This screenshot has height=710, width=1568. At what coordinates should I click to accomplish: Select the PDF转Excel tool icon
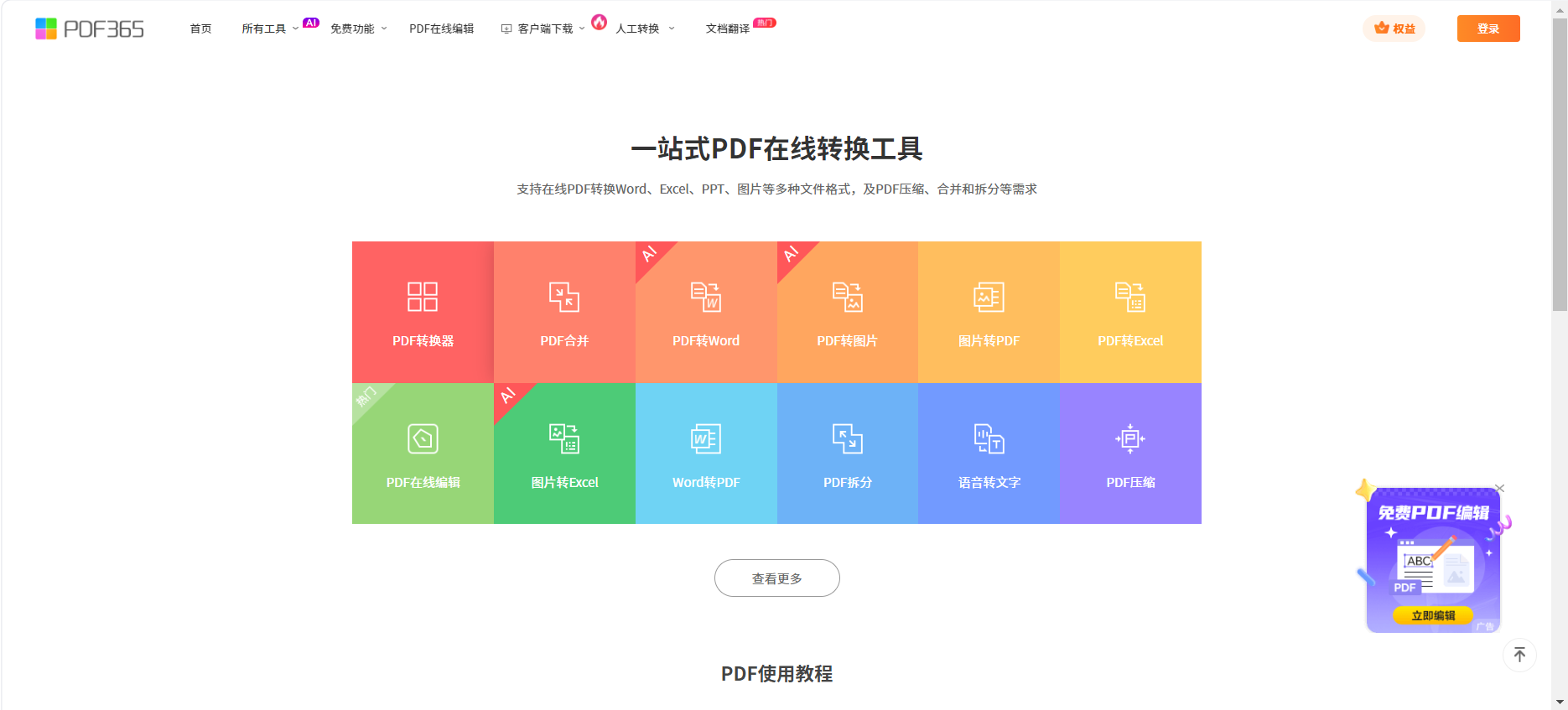click(x=1130, y=297)
